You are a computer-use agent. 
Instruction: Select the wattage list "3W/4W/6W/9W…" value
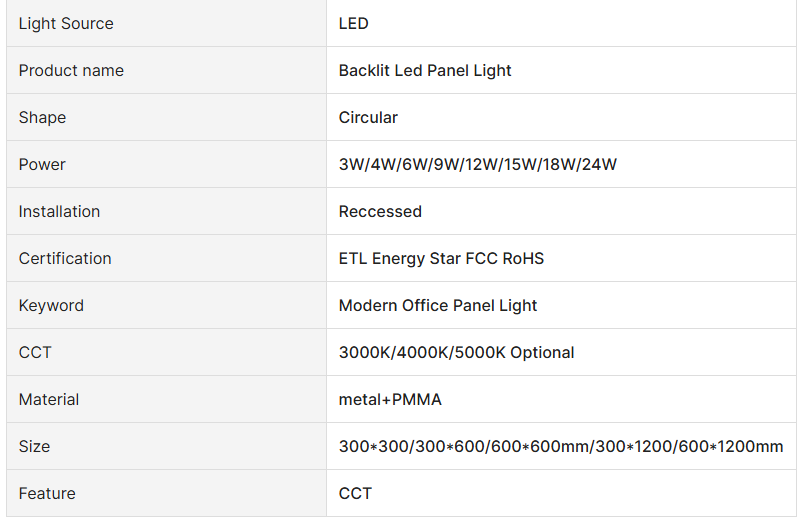tap(478, 164)
